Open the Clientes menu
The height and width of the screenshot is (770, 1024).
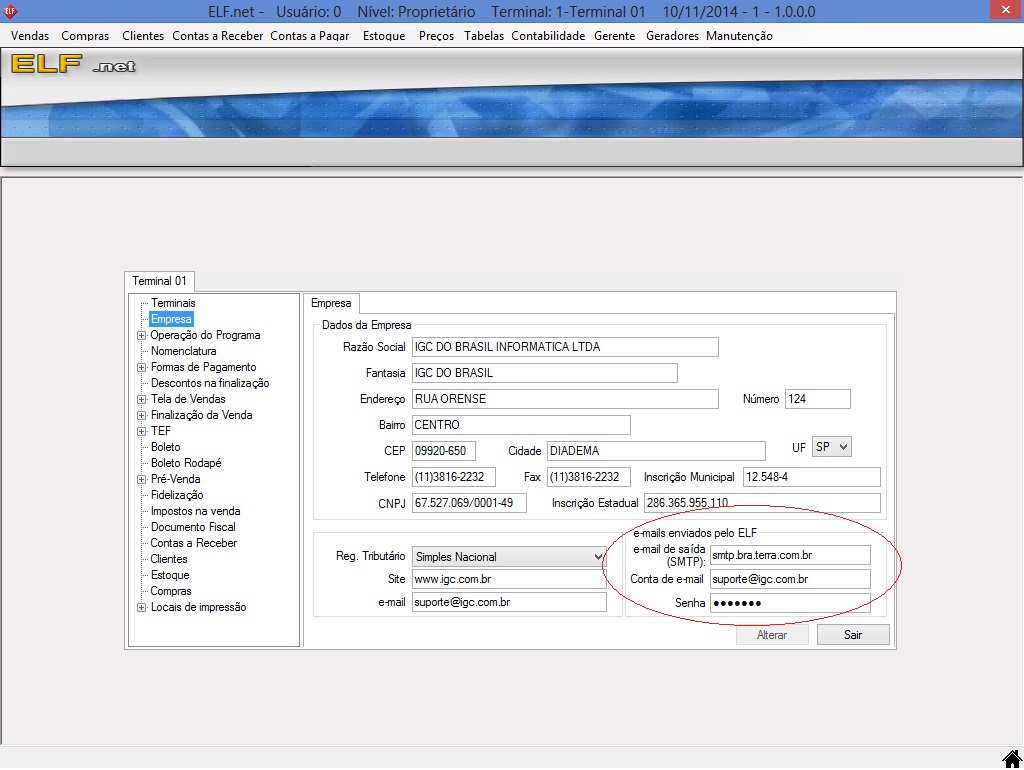143,36
